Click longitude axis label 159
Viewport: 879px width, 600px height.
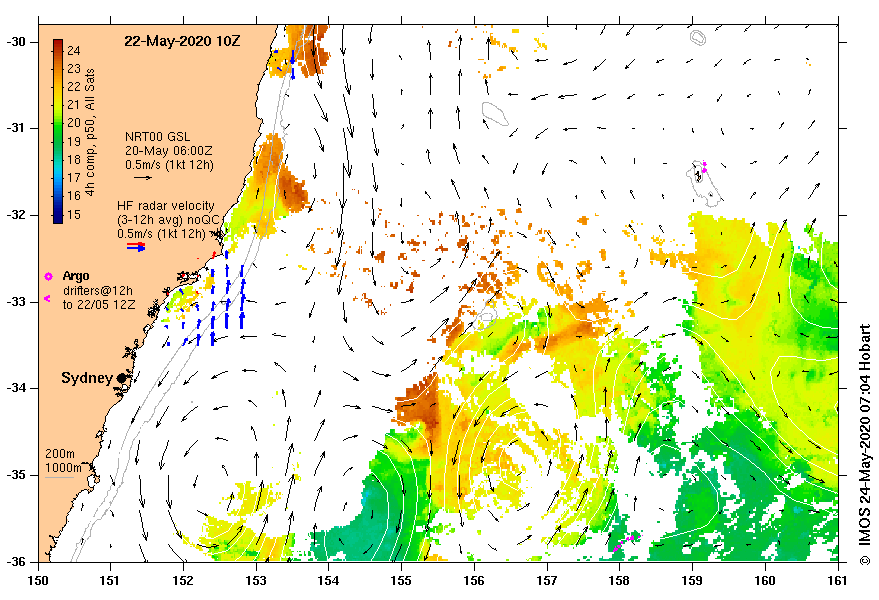[692, 580]
